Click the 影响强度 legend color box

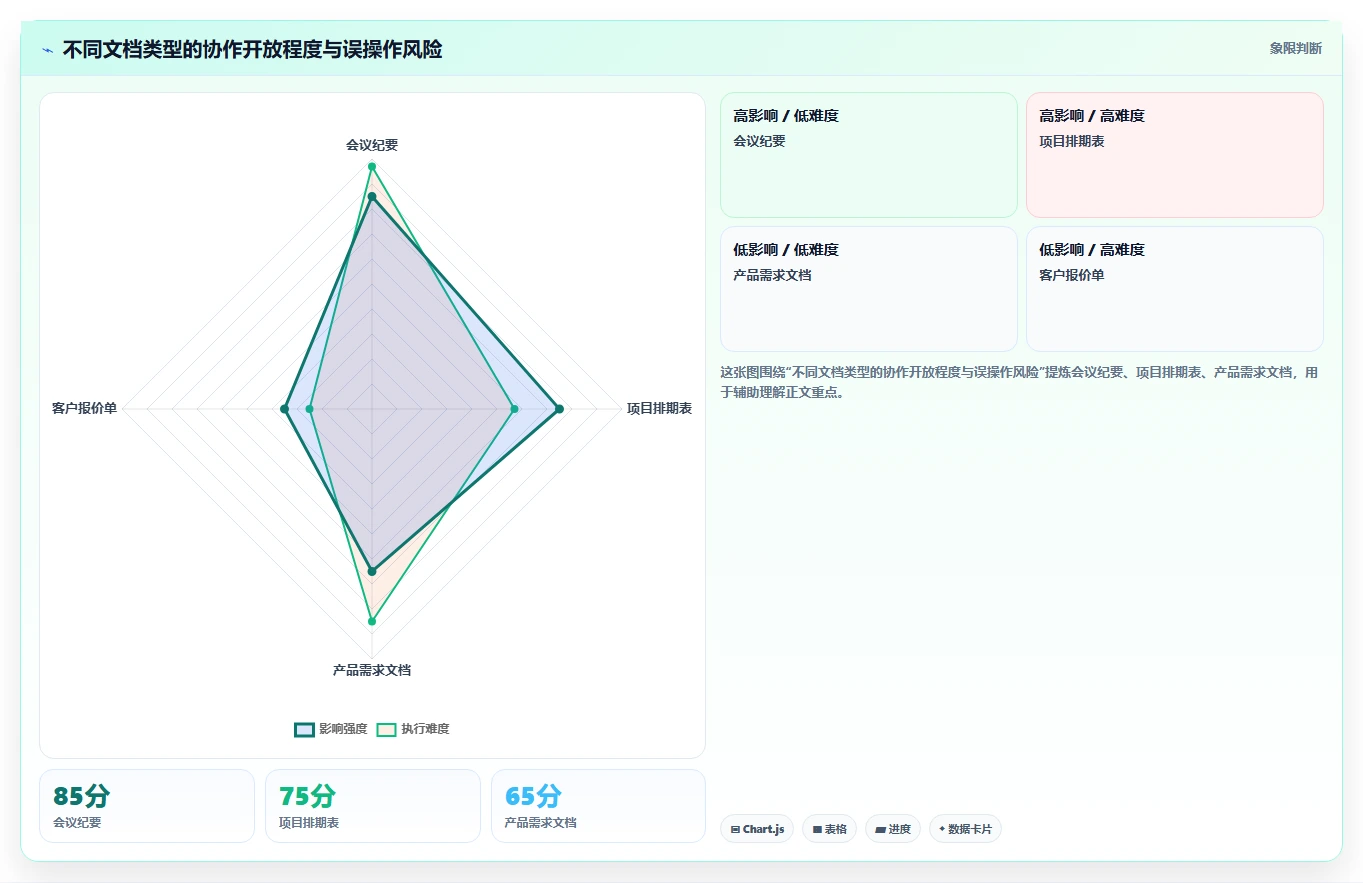click(305, 729)
